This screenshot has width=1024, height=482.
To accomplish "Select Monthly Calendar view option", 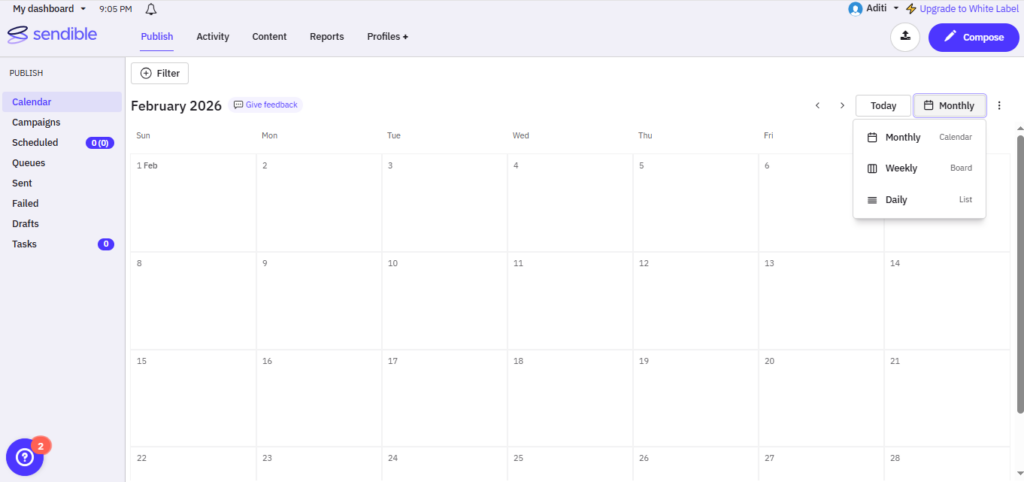I will (x=920, y=137).
